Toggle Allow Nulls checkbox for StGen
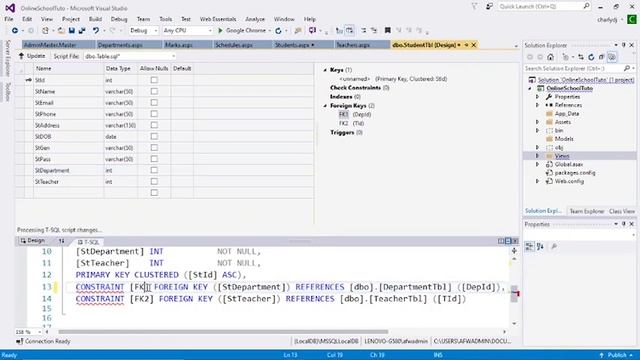640x360 pixels. (x=154, y=147)
